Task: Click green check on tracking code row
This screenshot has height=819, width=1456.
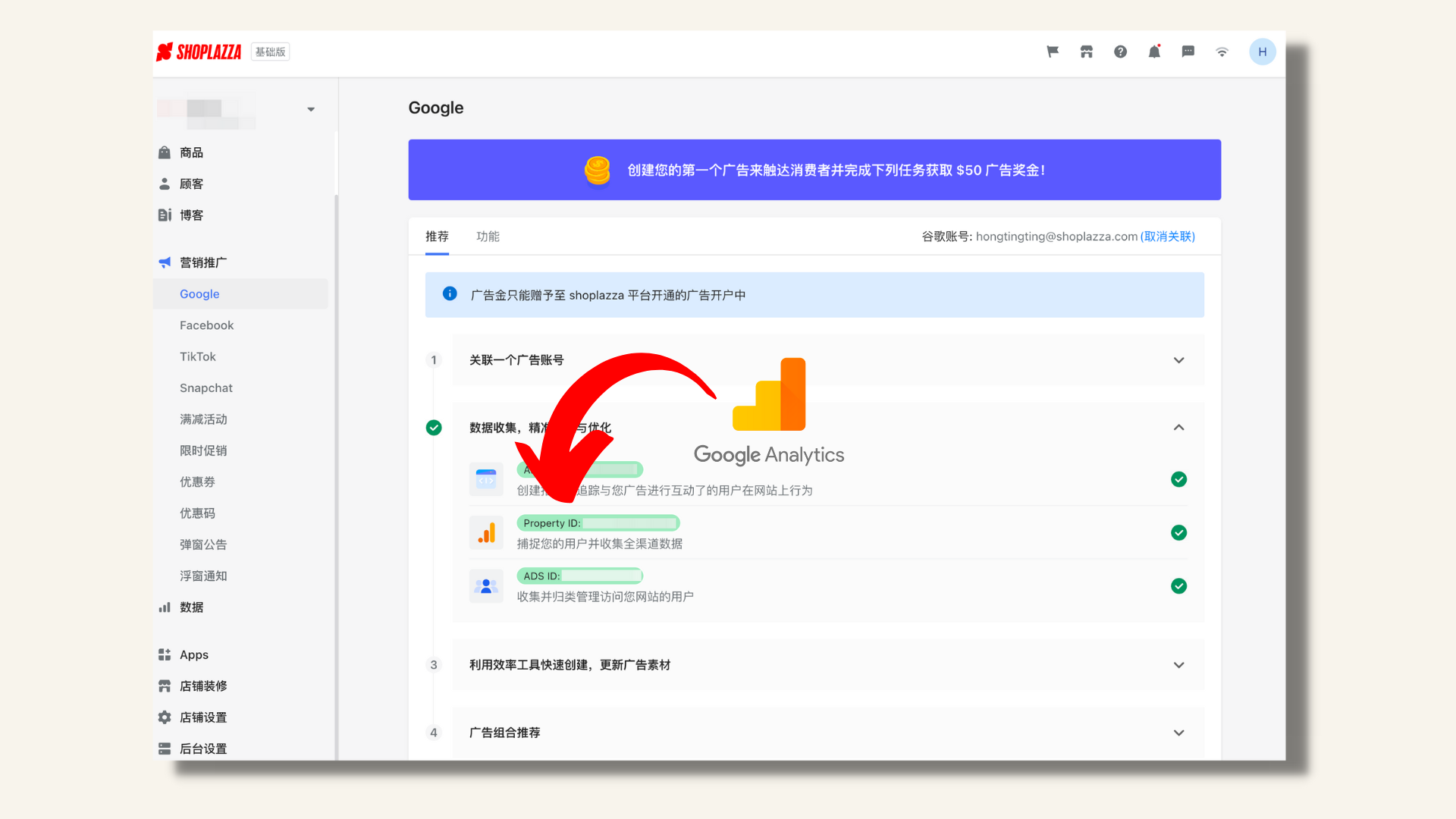Action: 1179,479
